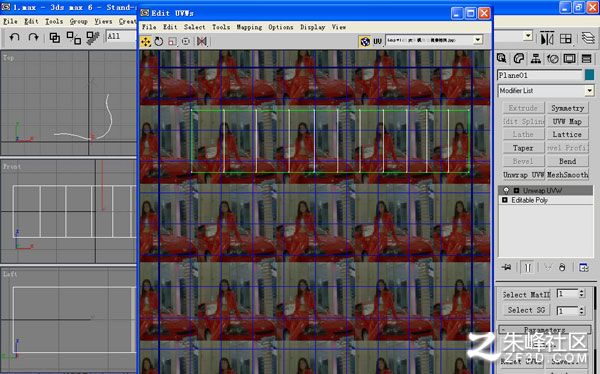
Task: Open the Motion command panel tab
Action: click(553, 59)
